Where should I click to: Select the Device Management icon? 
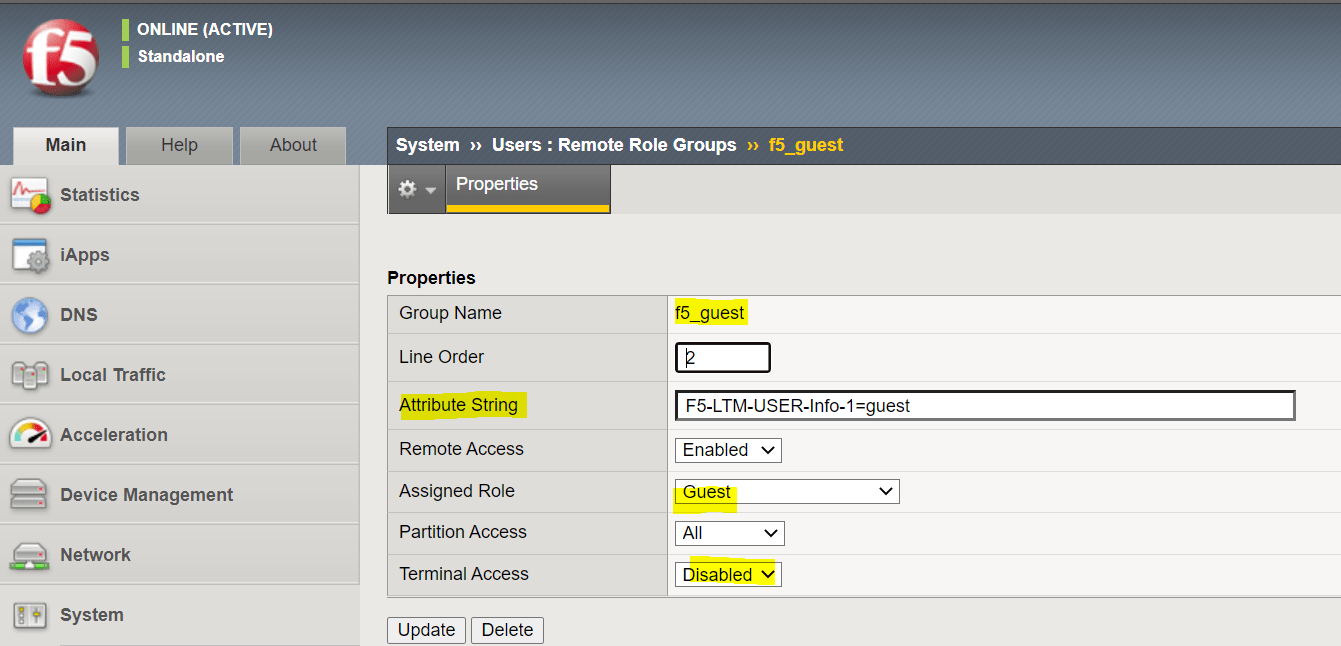30,494
